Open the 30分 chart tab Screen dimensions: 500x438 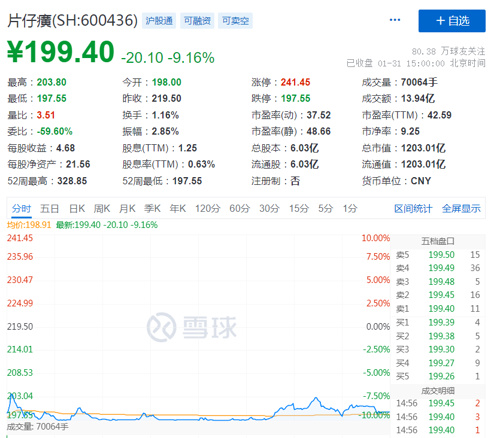[x=269, y=209]
